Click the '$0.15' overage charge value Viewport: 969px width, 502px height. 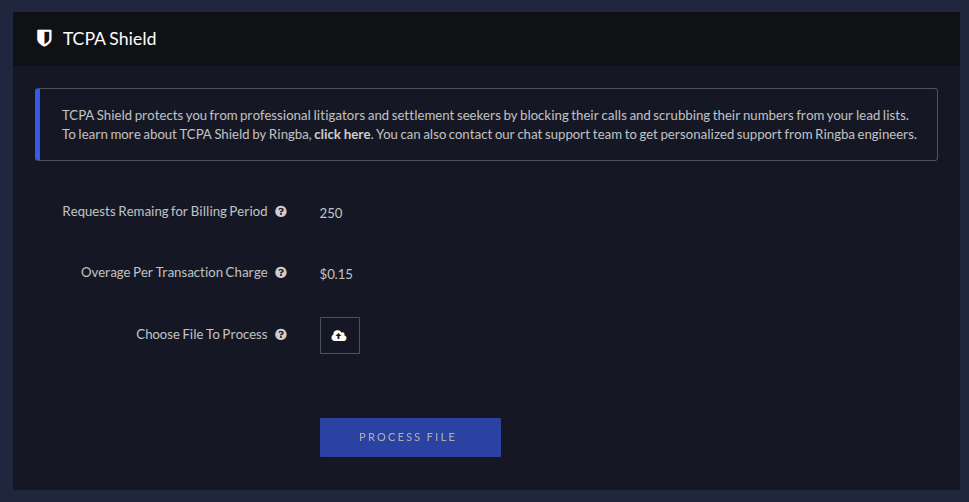[x=336, y=274]
